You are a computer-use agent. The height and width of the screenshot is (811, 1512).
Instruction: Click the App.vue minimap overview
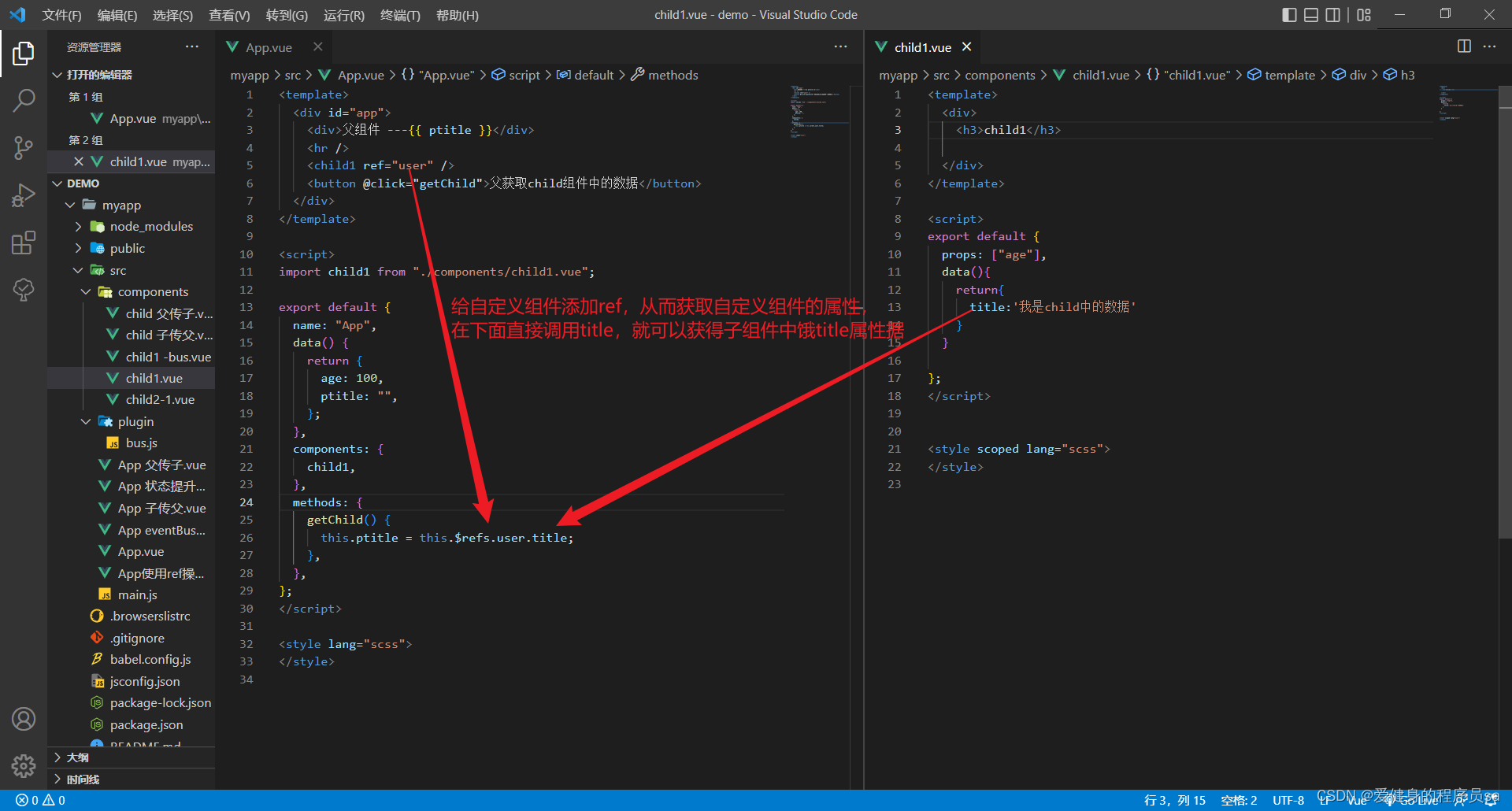(819, 112)
